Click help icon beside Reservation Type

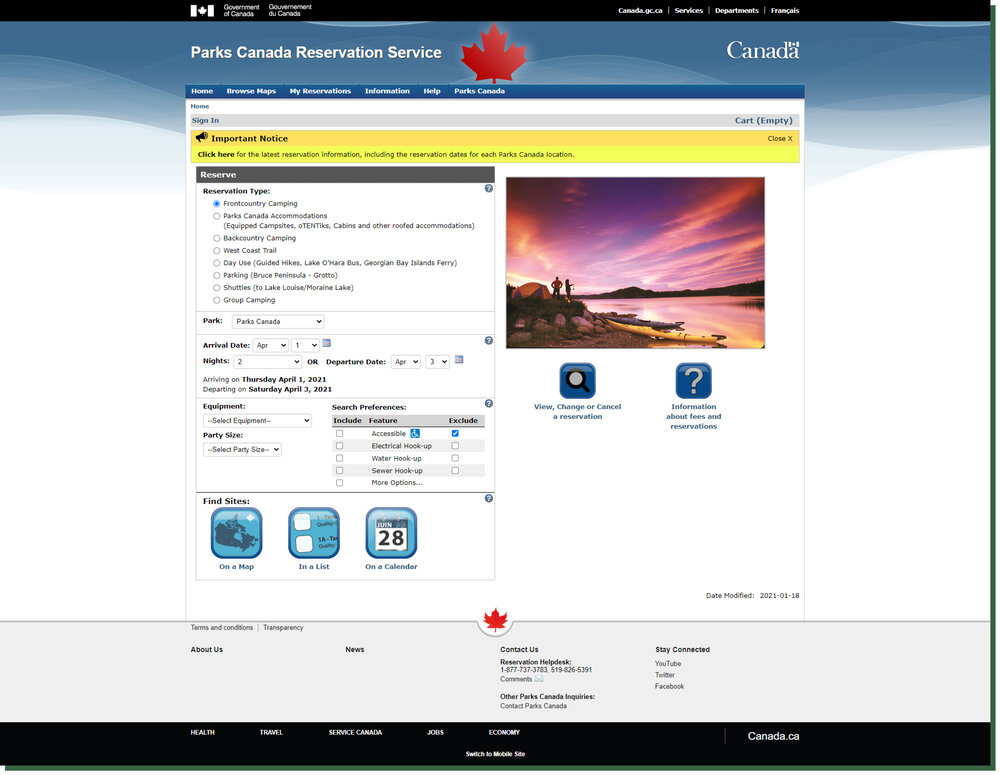tap(489, 189)
